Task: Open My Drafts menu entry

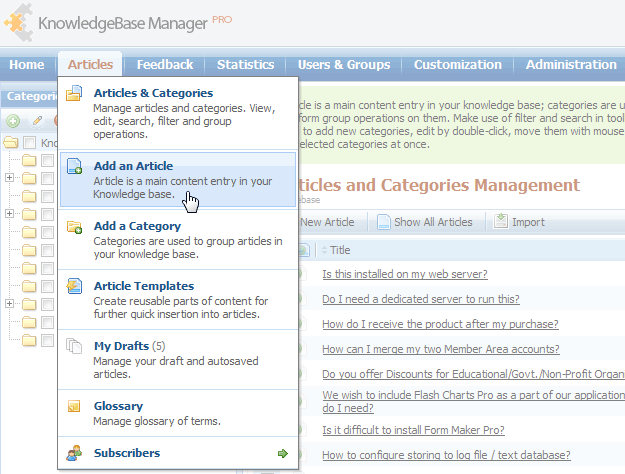Action: (x=178, y=359)
